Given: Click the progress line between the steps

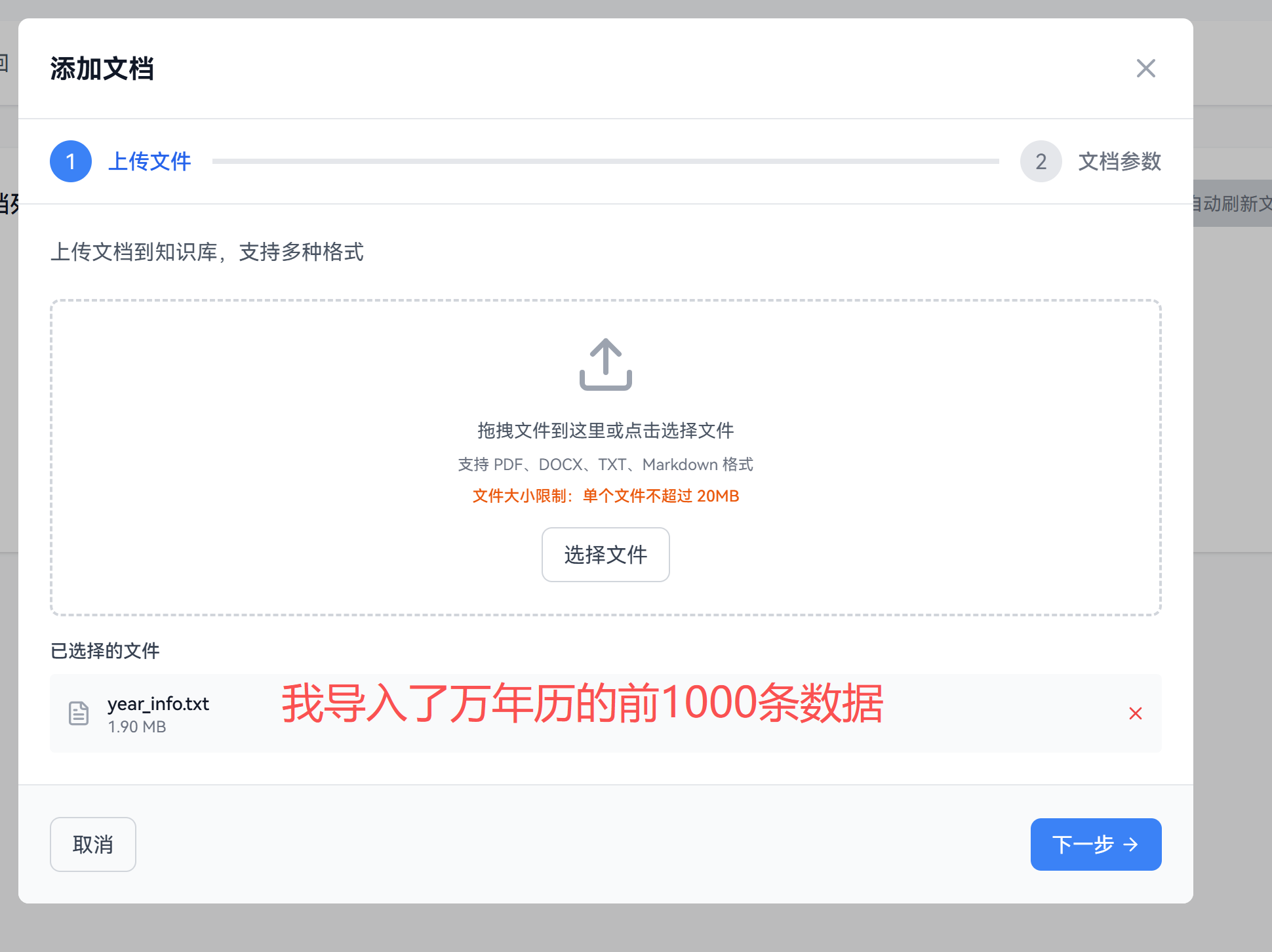Looking at the screenshot, I should pyautogui.click(x=605, y=161).
